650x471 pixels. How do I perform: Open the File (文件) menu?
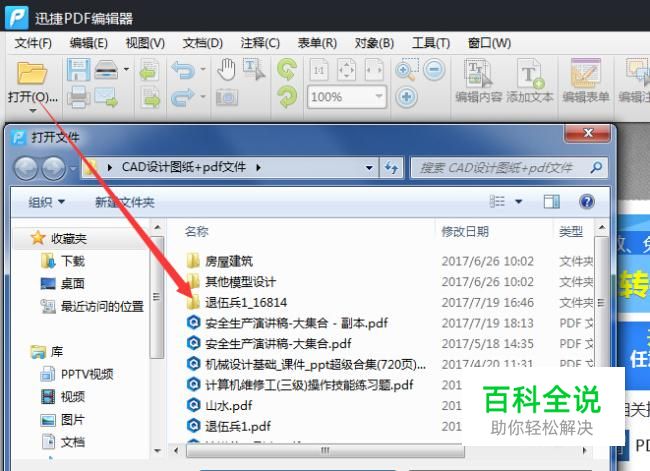tap(33, 43)
